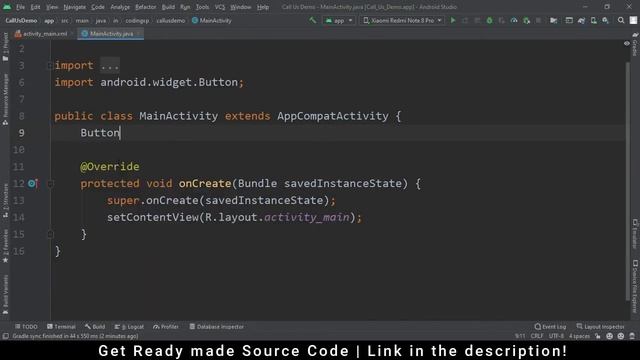
Task: Open the View menu
Action: tap(52, 7)
